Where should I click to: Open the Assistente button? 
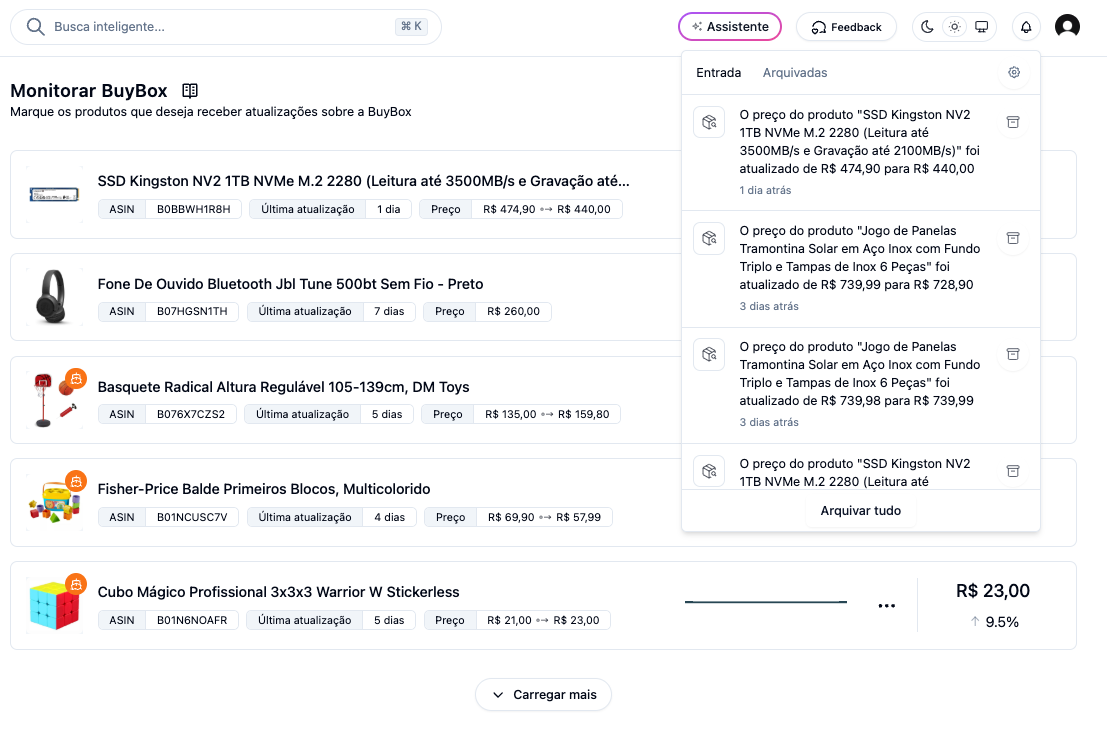730,27
